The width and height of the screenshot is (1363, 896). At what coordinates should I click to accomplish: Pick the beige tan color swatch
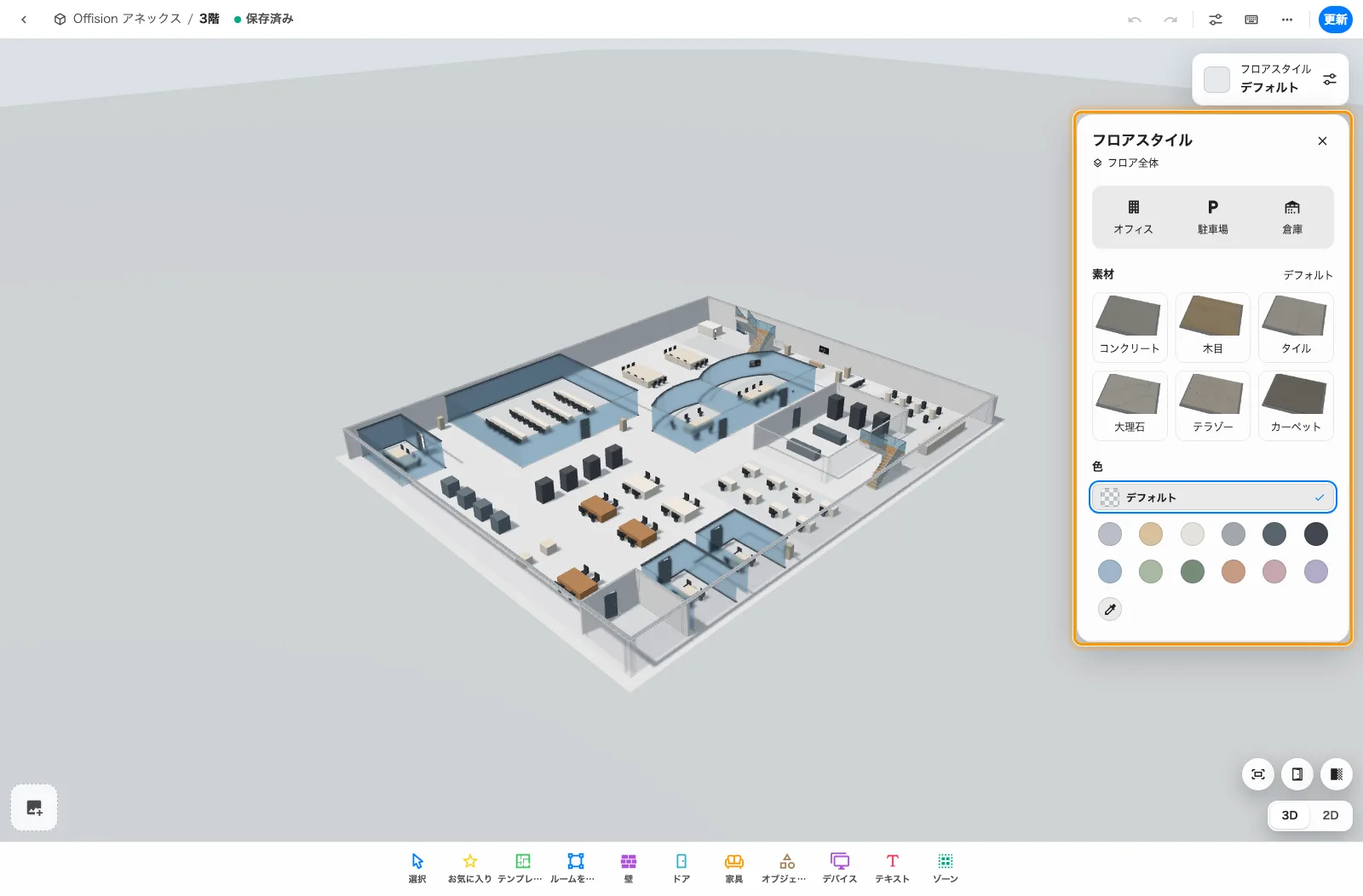[x=1151, y=534]
